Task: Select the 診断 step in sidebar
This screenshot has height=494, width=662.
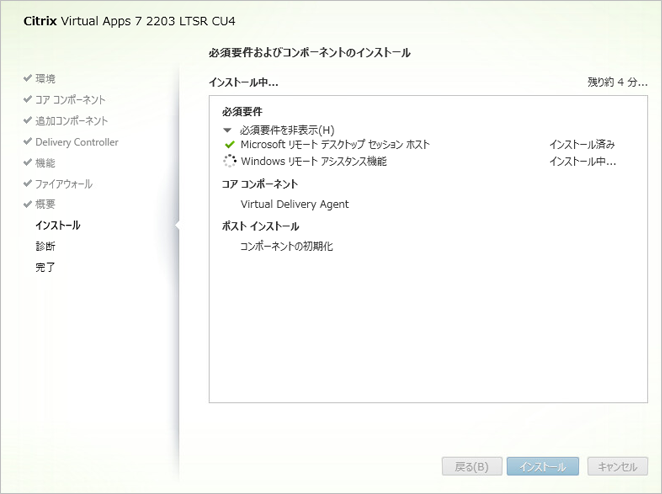Action: (45, 246)
